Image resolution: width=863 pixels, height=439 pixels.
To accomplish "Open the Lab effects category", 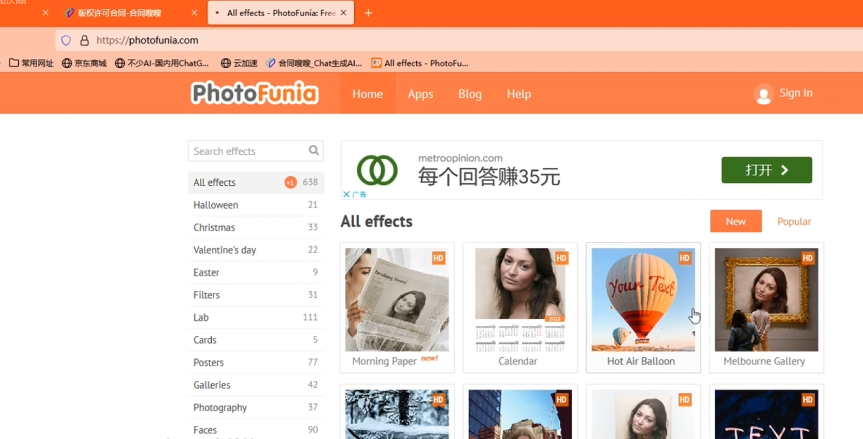I will (x=201, y=317).
